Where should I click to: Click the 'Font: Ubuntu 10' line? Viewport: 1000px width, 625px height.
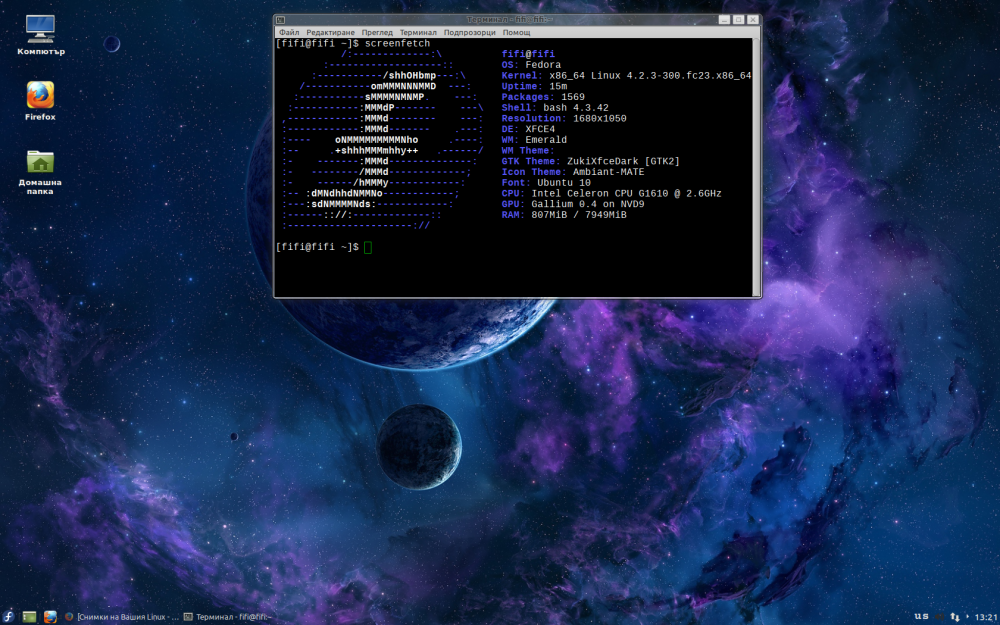tap(546, 183)
